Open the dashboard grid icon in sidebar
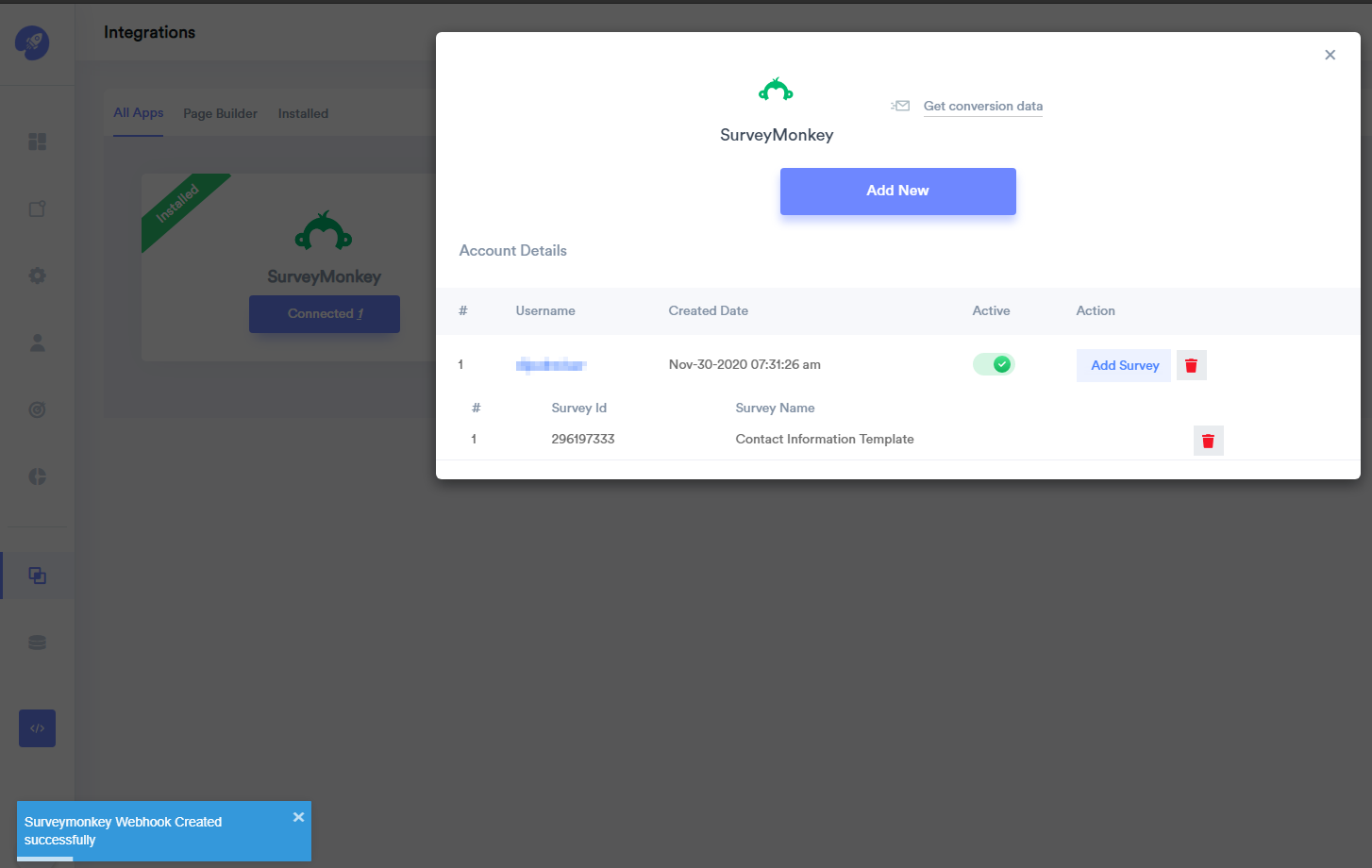Viewport: 1372px width, 868px height. pos(37,142)
